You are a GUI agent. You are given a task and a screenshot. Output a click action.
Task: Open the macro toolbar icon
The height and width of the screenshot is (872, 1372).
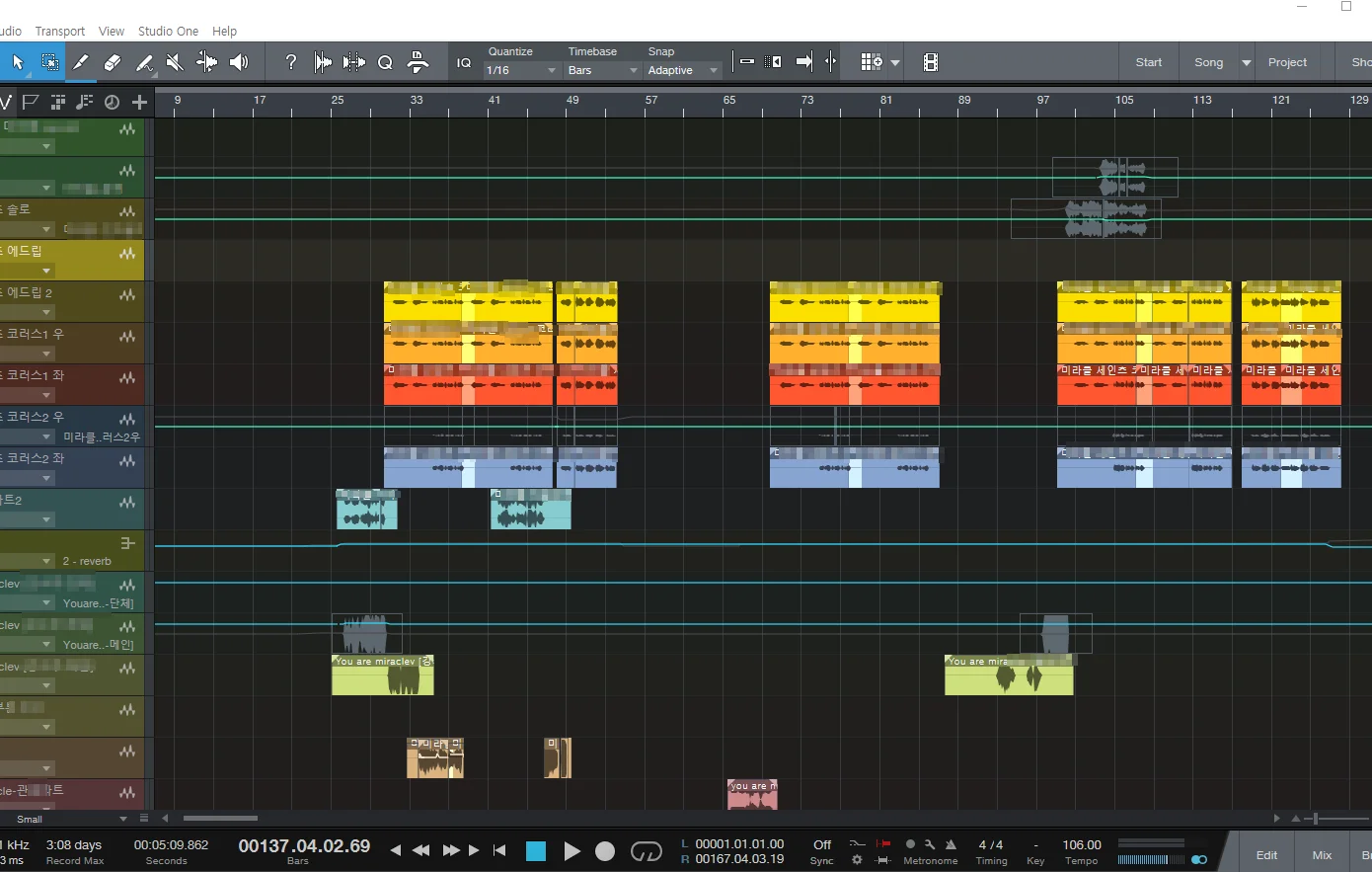418,62
